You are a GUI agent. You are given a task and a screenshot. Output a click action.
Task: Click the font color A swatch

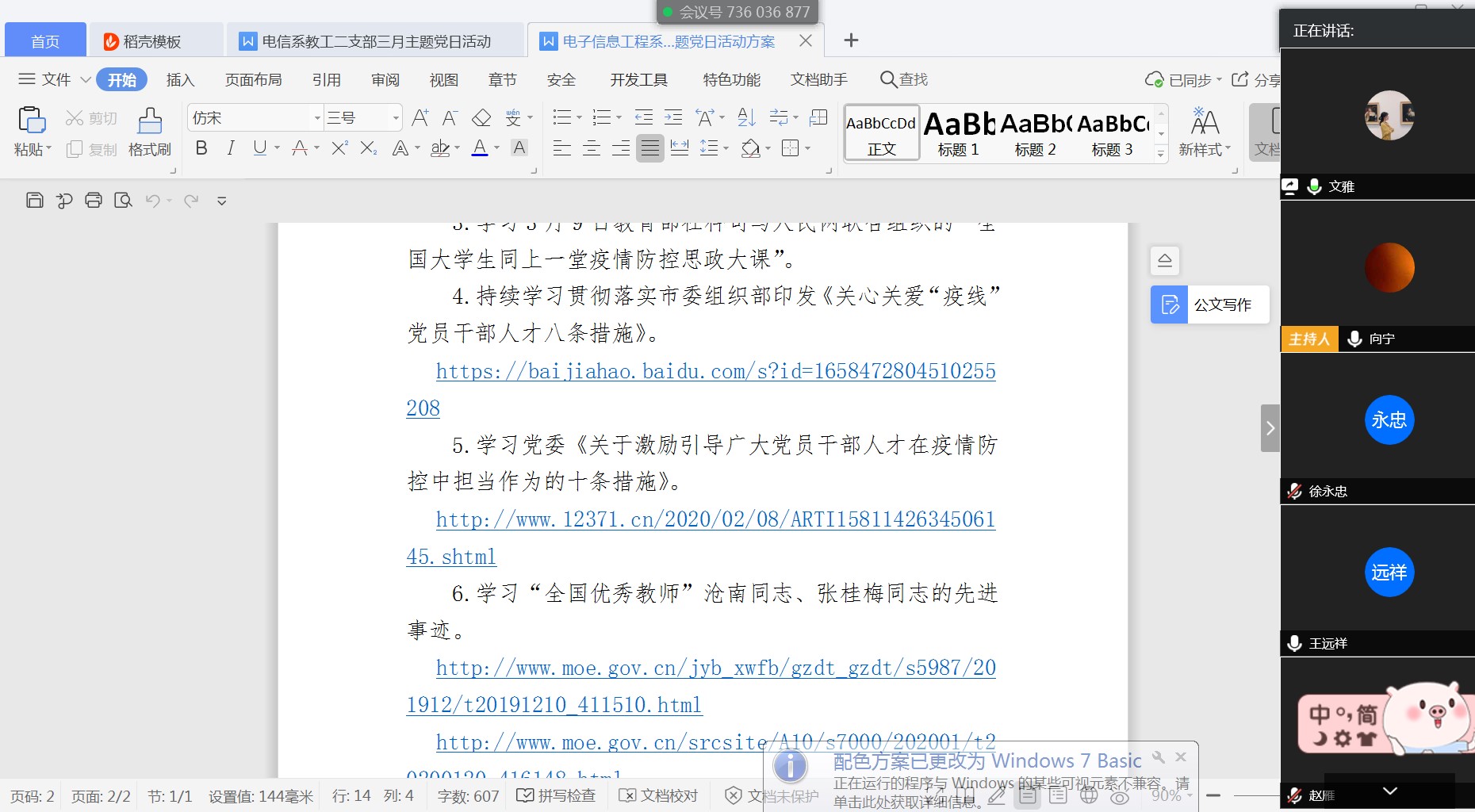(480, 148)
